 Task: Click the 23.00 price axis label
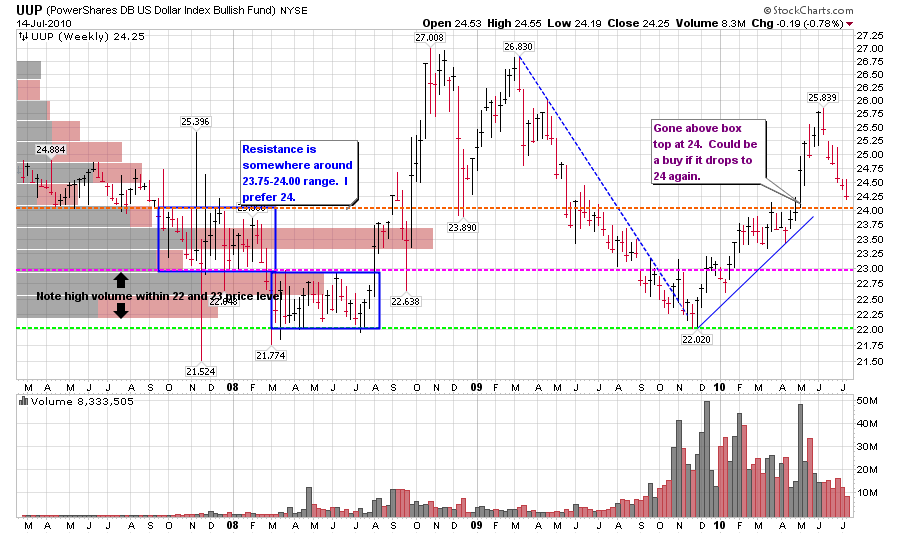(870, 269)
